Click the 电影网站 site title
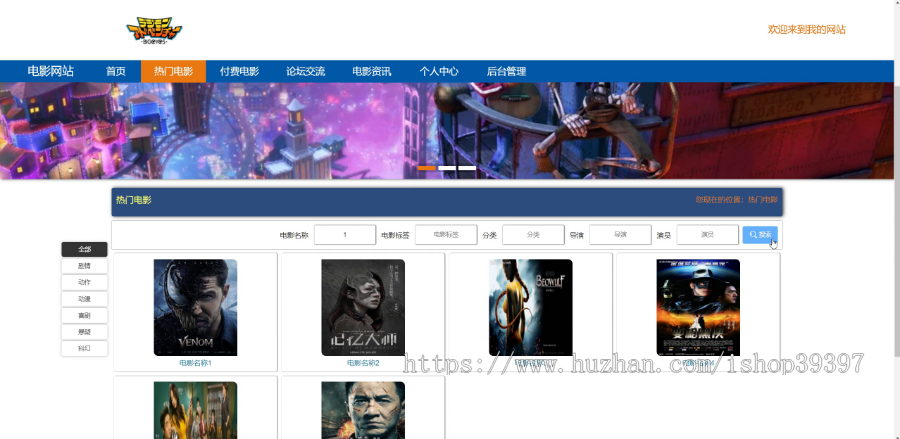Image resolution: width=900 pixels, height=439 pixels. [x=51, y=71]
